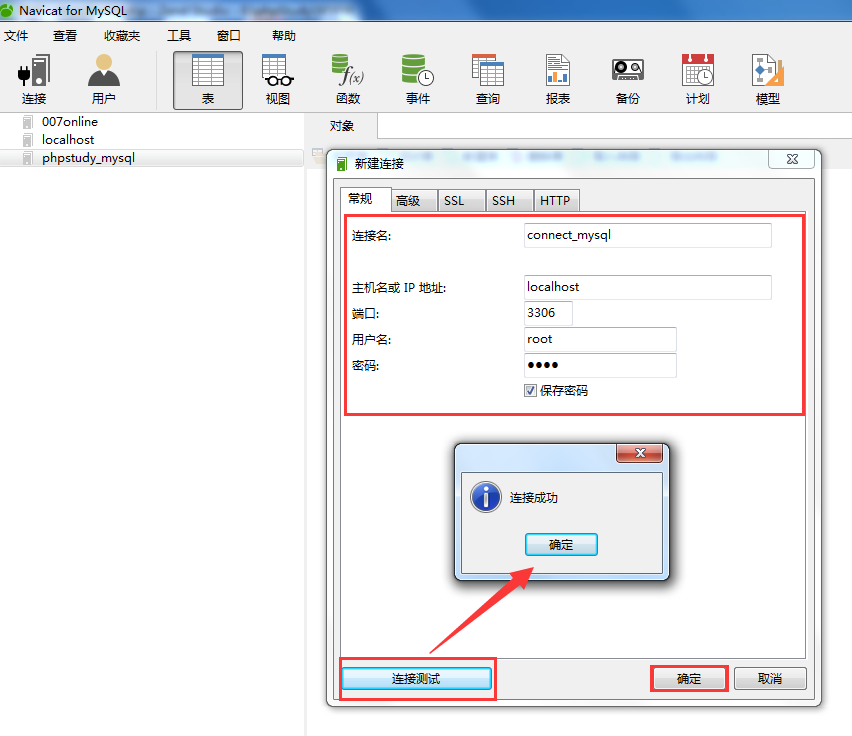
Task: Switch to the SSL tab
Action: point(461,200)
